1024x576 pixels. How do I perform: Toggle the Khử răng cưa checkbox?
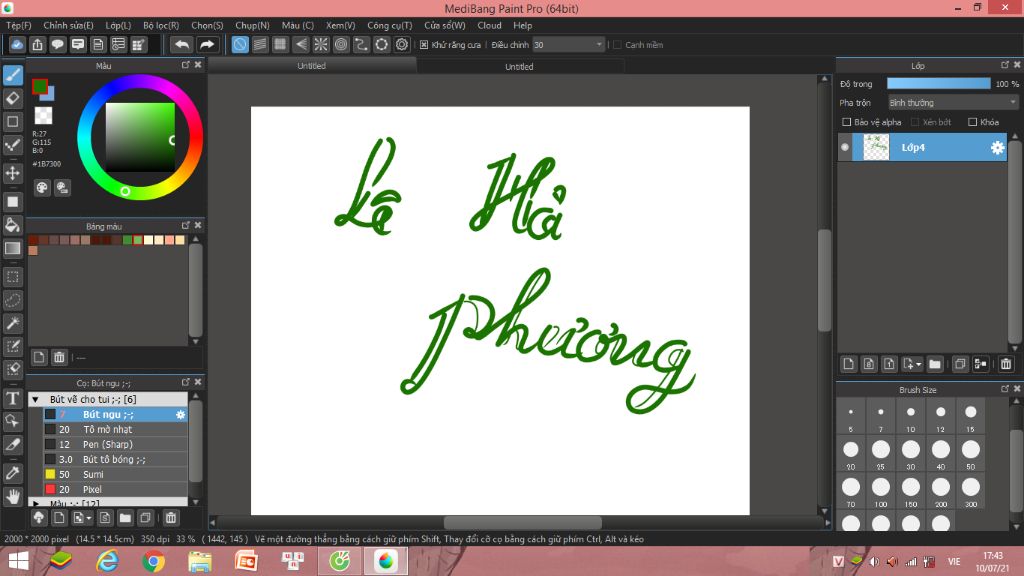tap(424, 45)
